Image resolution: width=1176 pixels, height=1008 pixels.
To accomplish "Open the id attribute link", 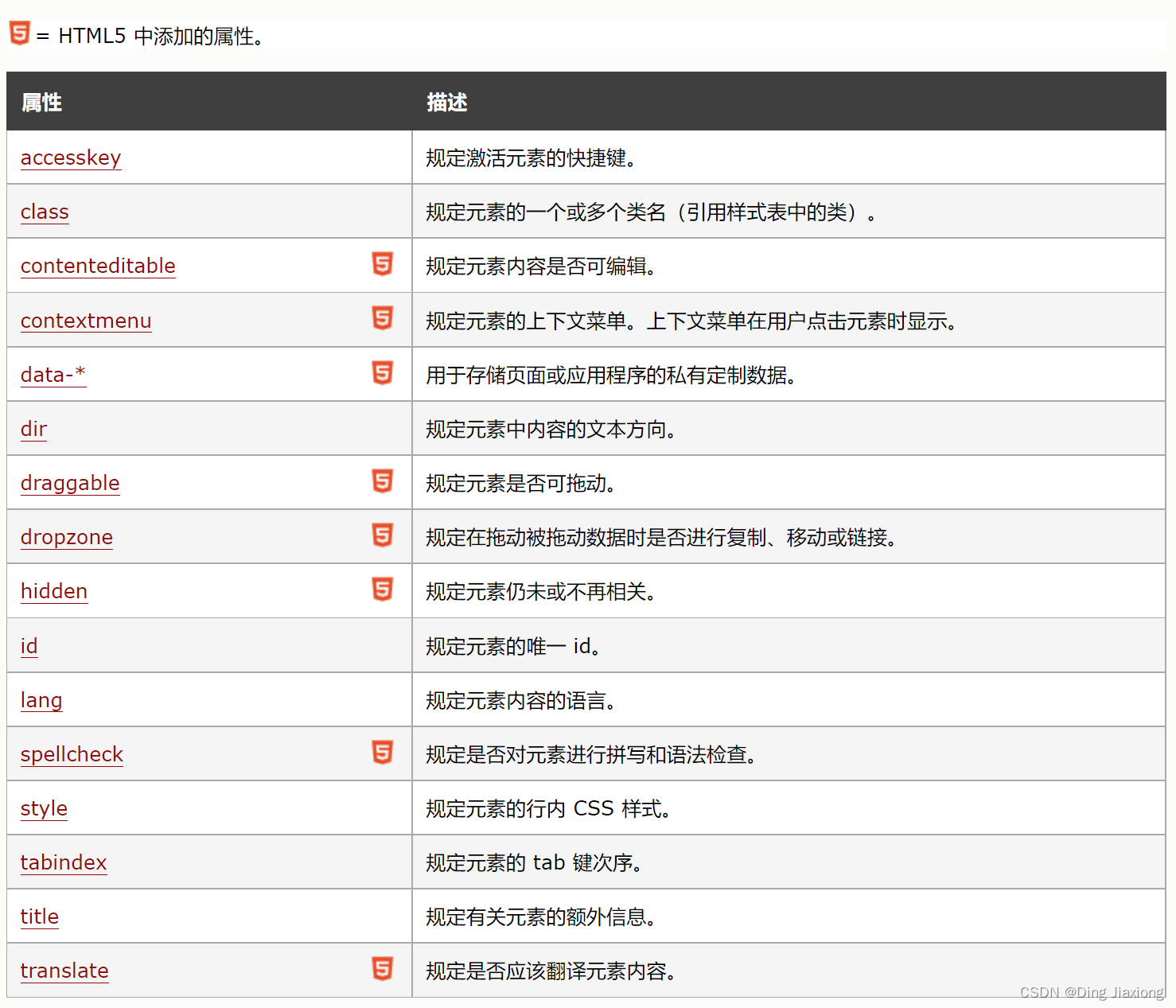I will coord(29,645).
